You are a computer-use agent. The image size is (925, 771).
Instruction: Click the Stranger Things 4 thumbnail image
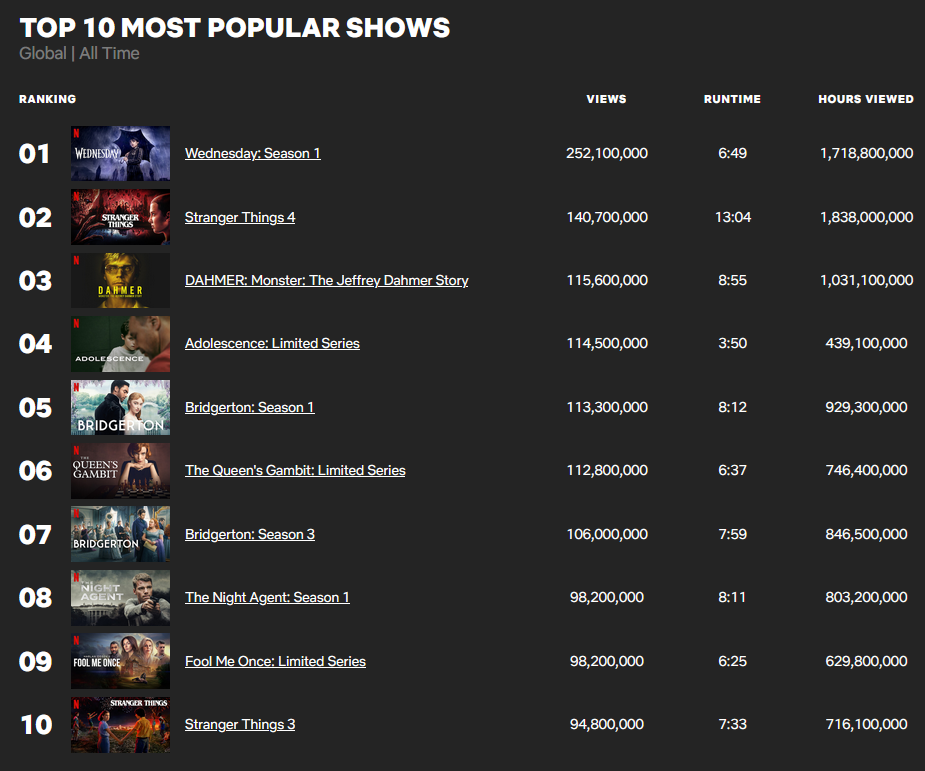(120, 216)
